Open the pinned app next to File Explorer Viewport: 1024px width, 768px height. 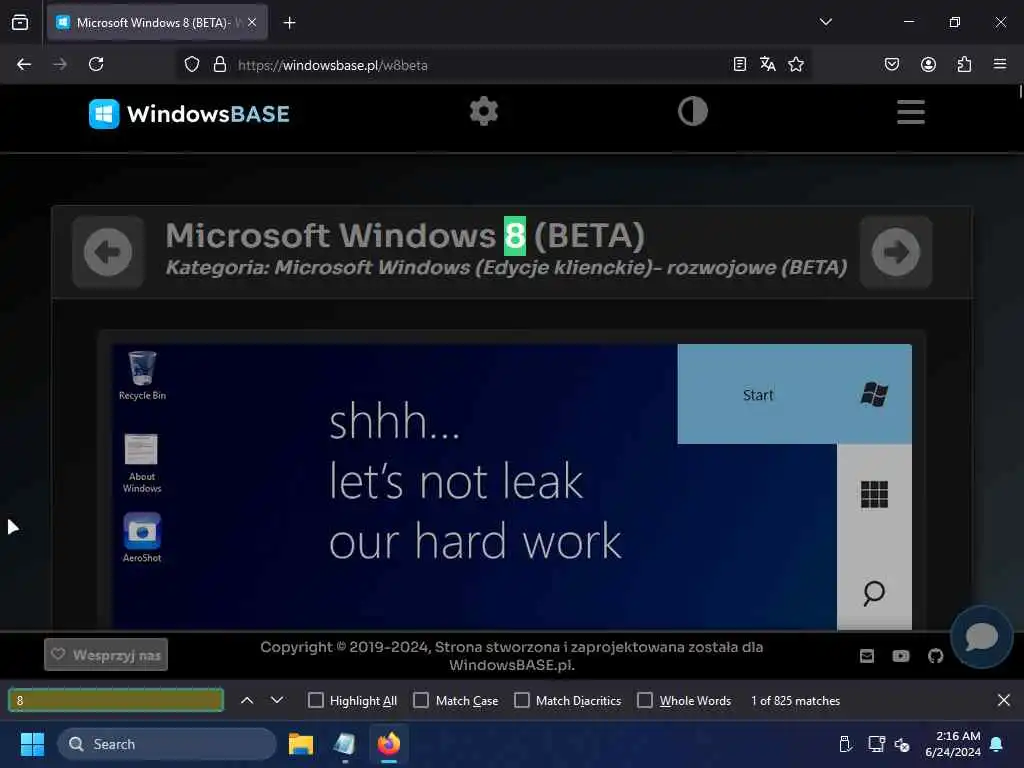tap(344, 744)
